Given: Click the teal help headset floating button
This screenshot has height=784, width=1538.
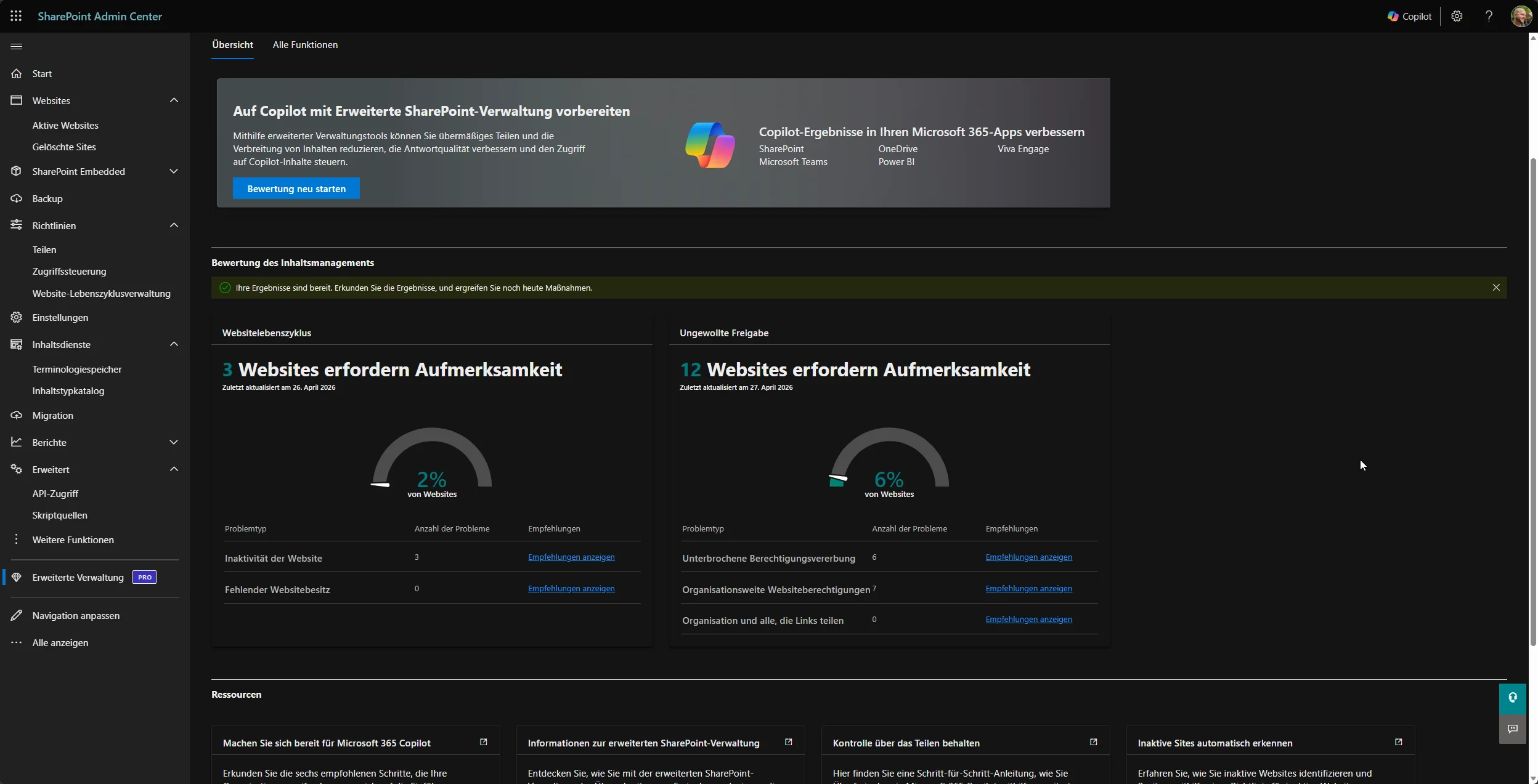Looking at the screenshot, I should (1513, 698).
